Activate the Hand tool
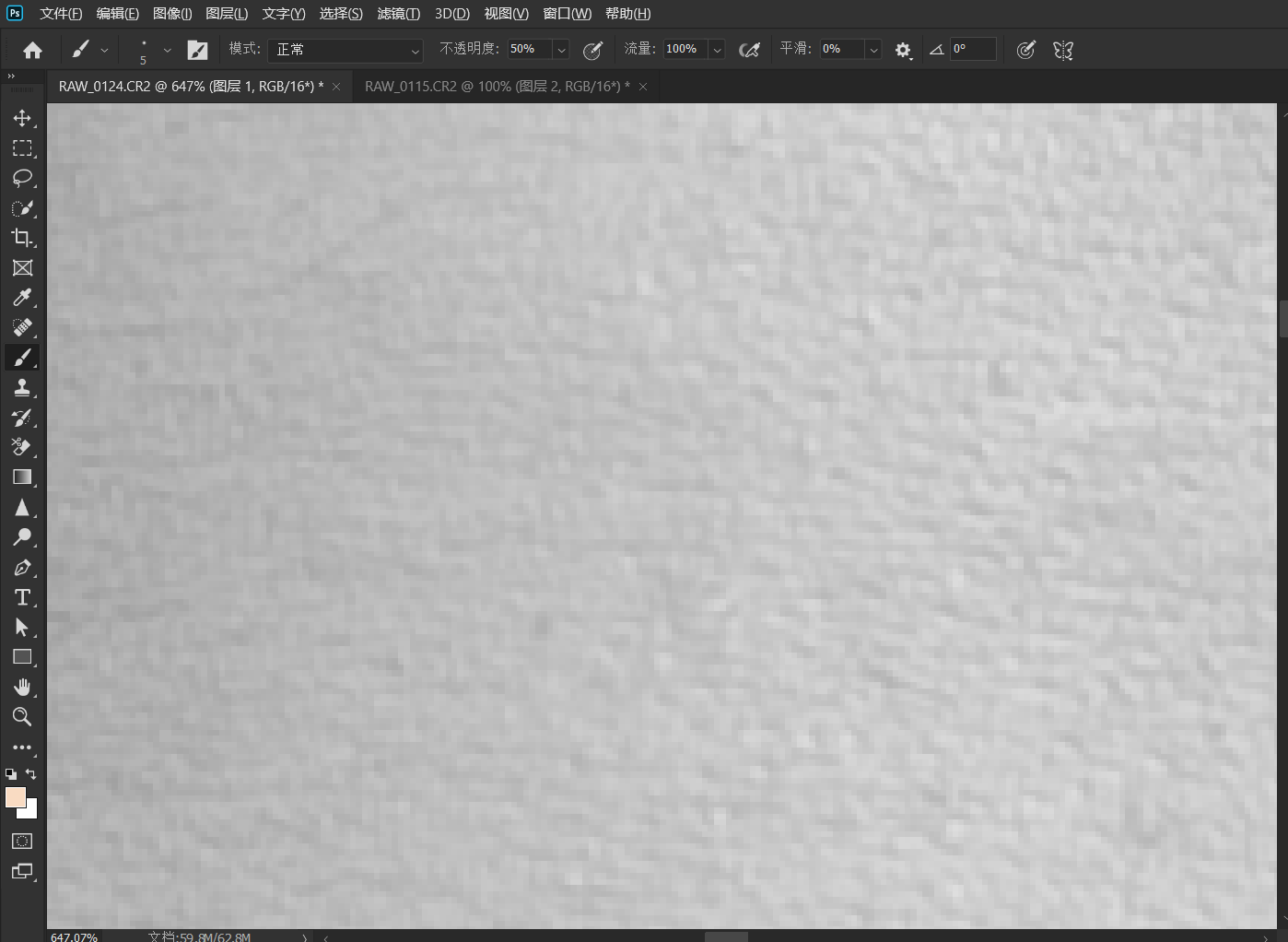The width and height of the screenshot is (1288, 942). coord(22,688)
